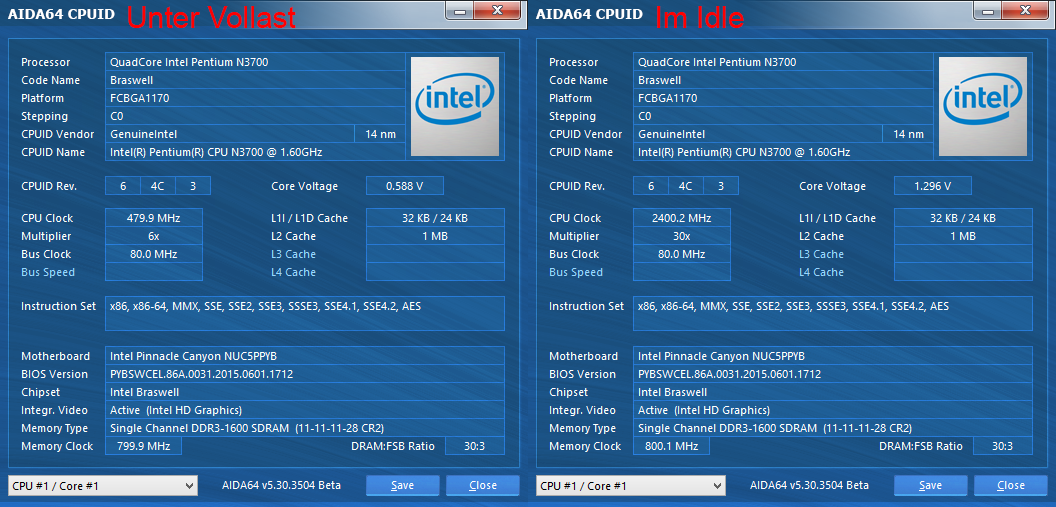Open CPU core dropdown in Im Idle window

(x=631, y=485)
